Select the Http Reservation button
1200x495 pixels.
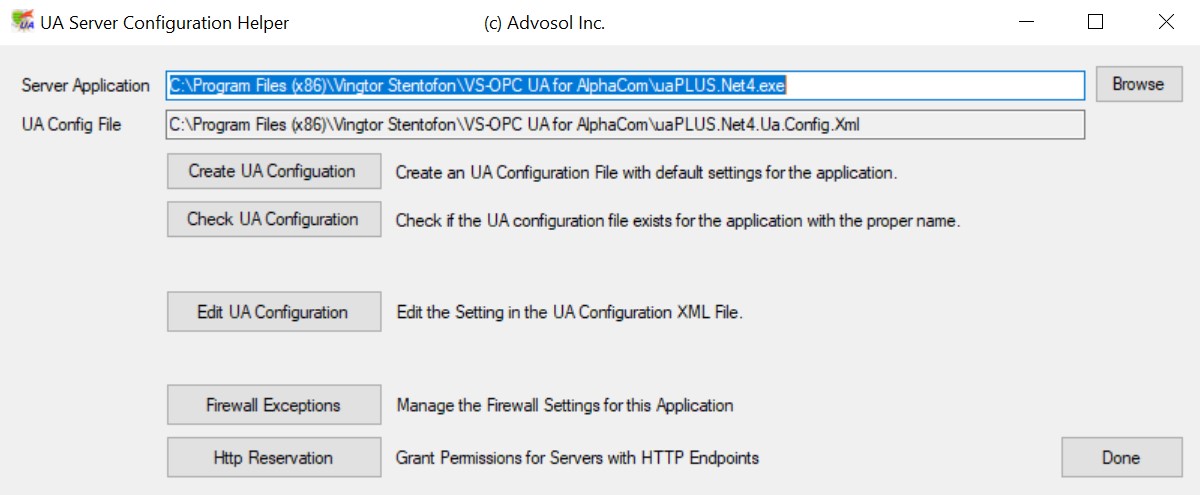pos(273,458)
